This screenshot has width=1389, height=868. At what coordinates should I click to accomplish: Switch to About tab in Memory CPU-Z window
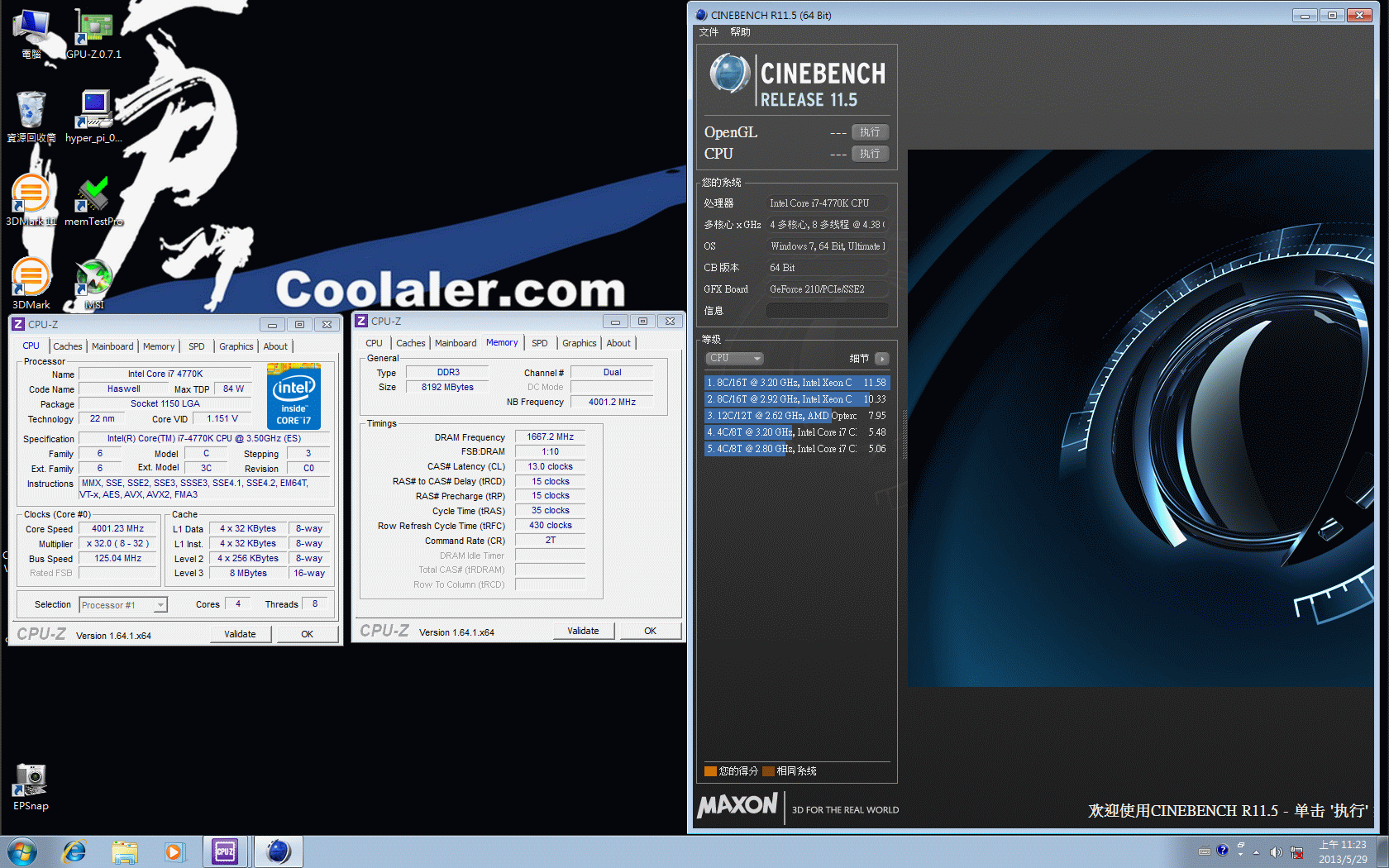pos(618,343)
